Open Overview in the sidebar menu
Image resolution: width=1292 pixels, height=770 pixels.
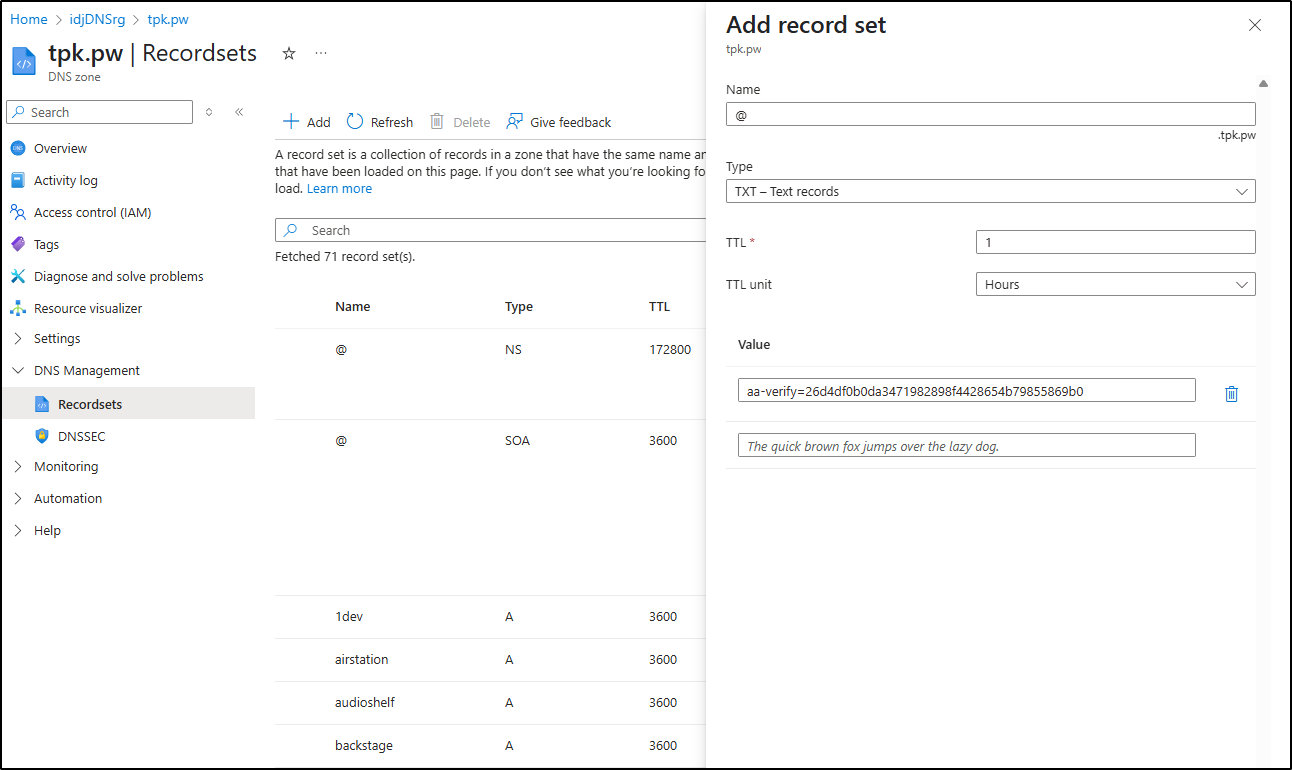(x=60, y=148)
